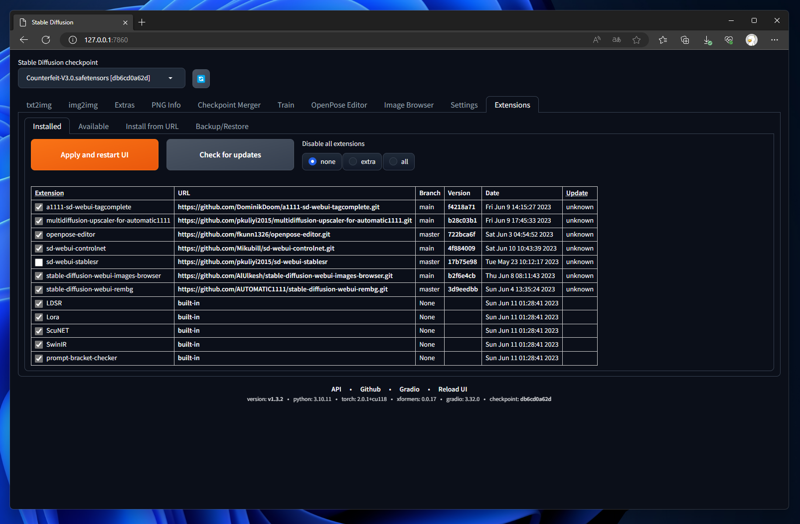Viewport: 800px width, 524px height.
Task: Select 'extra' disable extensions option
Action: [362, 162]
